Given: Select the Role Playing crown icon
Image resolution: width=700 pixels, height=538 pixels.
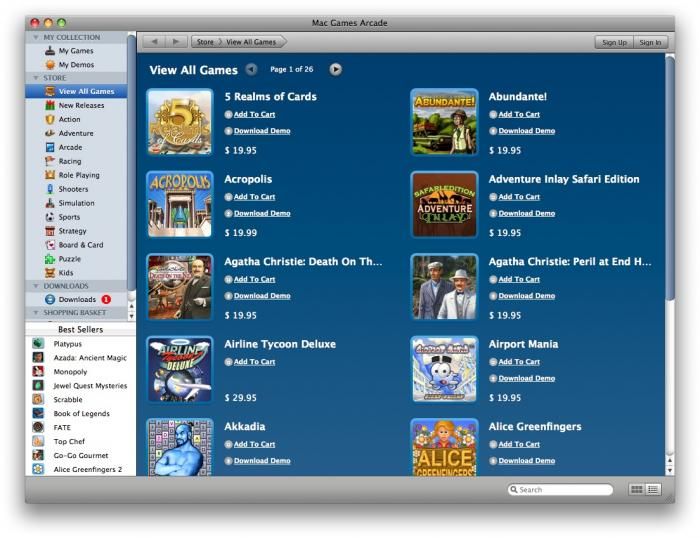Looking at the screenshot, I should [x=50, y=175].
